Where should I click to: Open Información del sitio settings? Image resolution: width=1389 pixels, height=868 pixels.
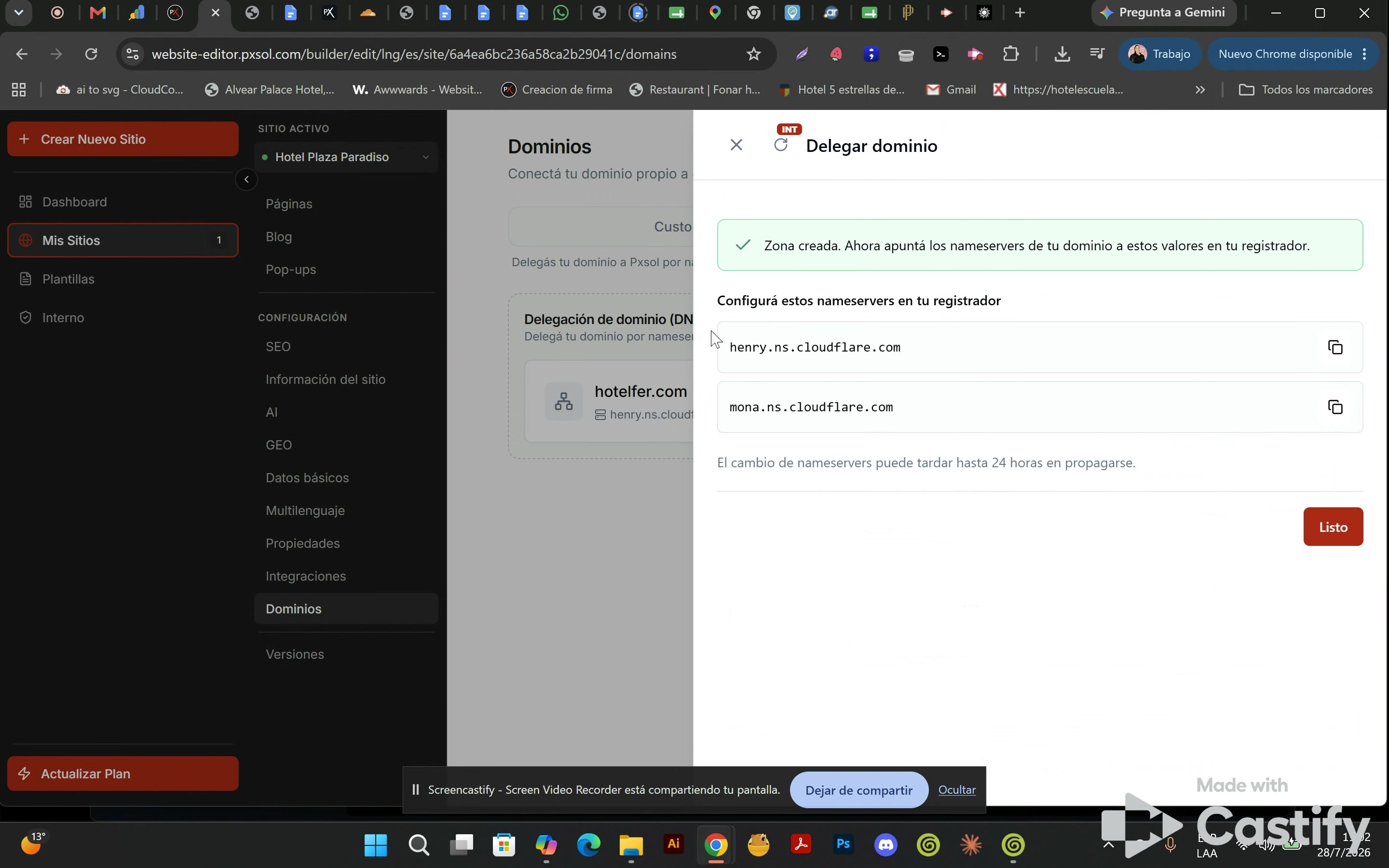pyautogui.click(x=346, y=380)
